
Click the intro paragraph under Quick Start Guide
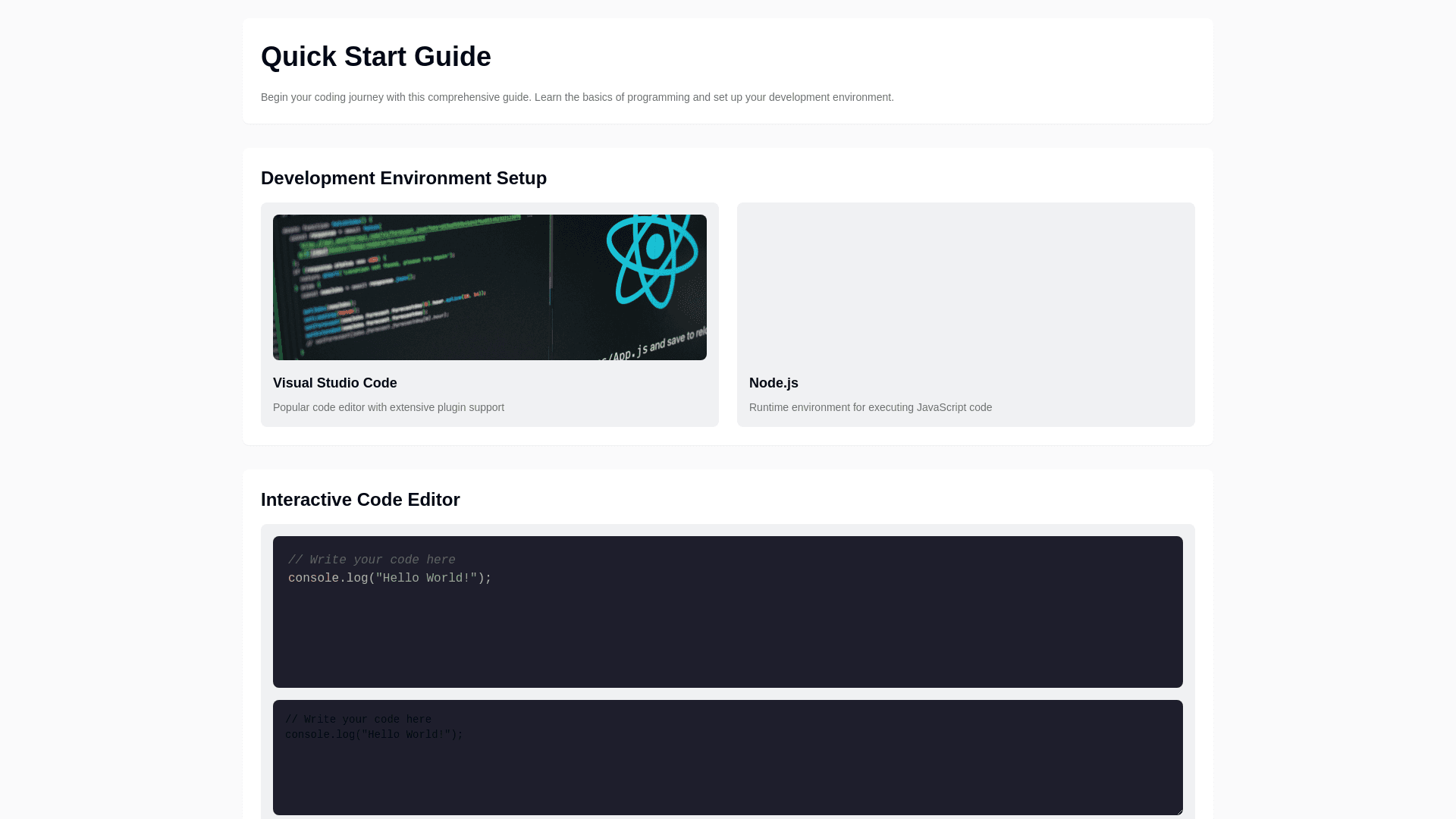coord(576,97)
